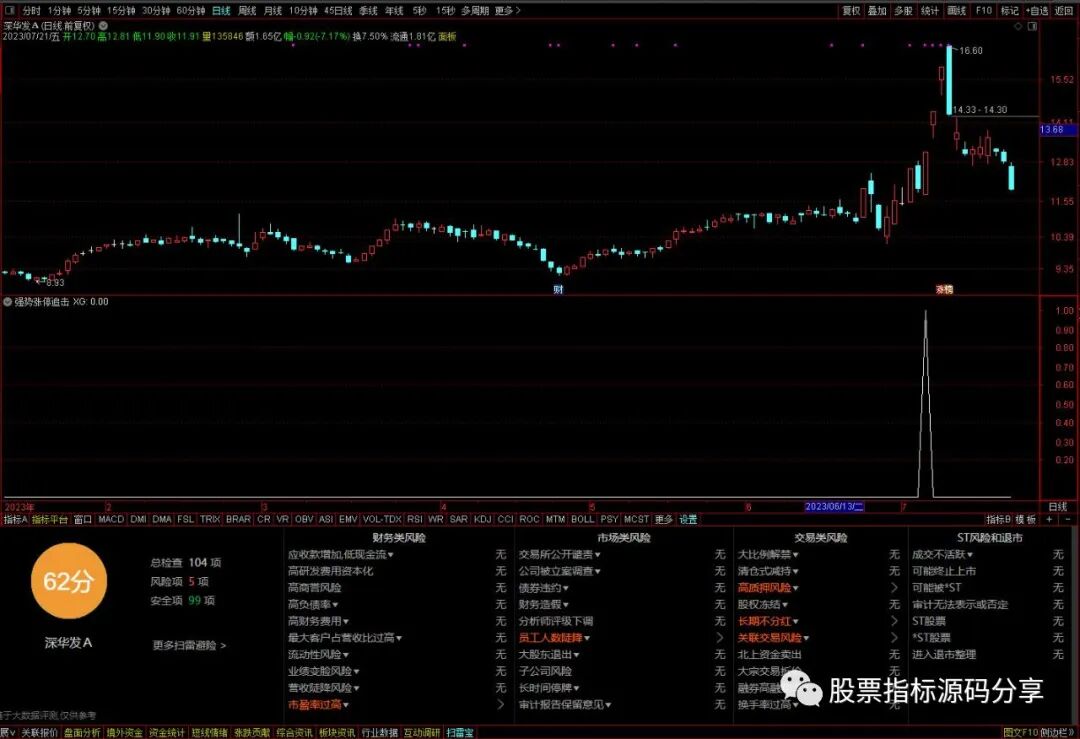Viewport: 1080px width, 739px height.
Task: Expand 业绩变脸风险 dropdown
Action: (x=356, y=671)
